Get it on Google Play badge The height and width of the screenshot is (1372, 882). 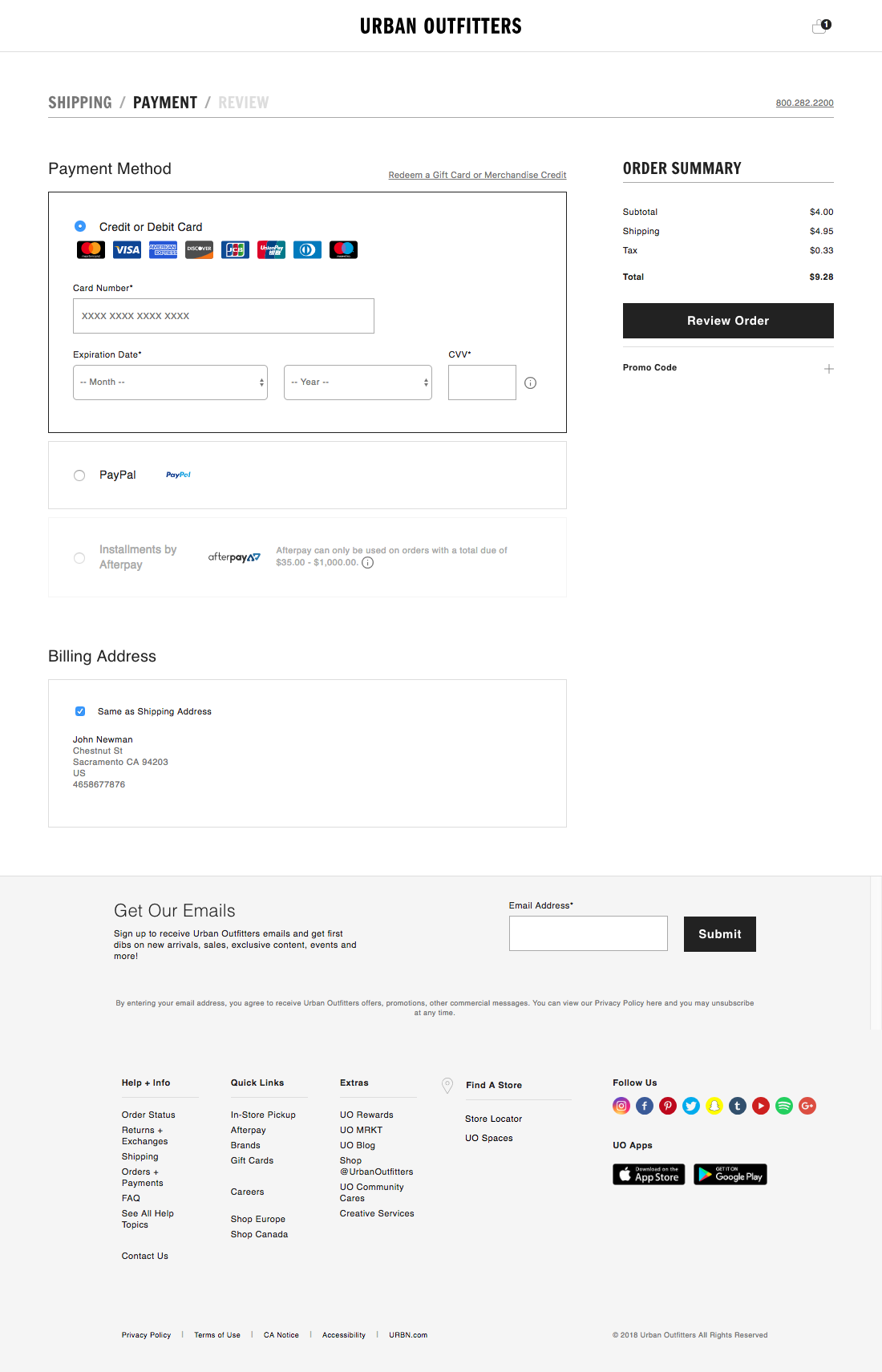[x=730, y=1174]
